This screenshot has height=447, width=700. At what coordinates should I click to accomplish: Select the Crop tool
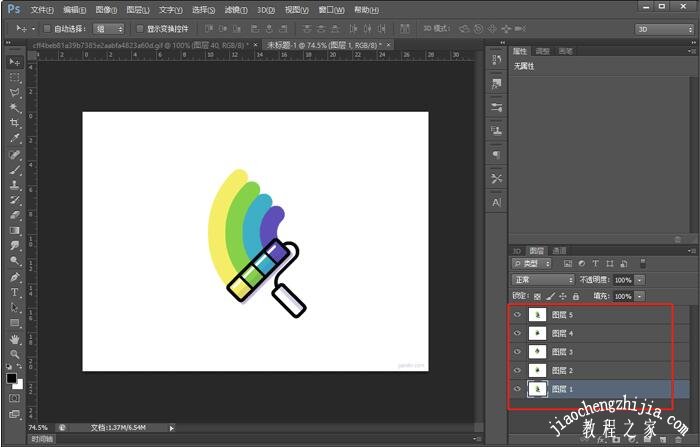tap(15, 123)
